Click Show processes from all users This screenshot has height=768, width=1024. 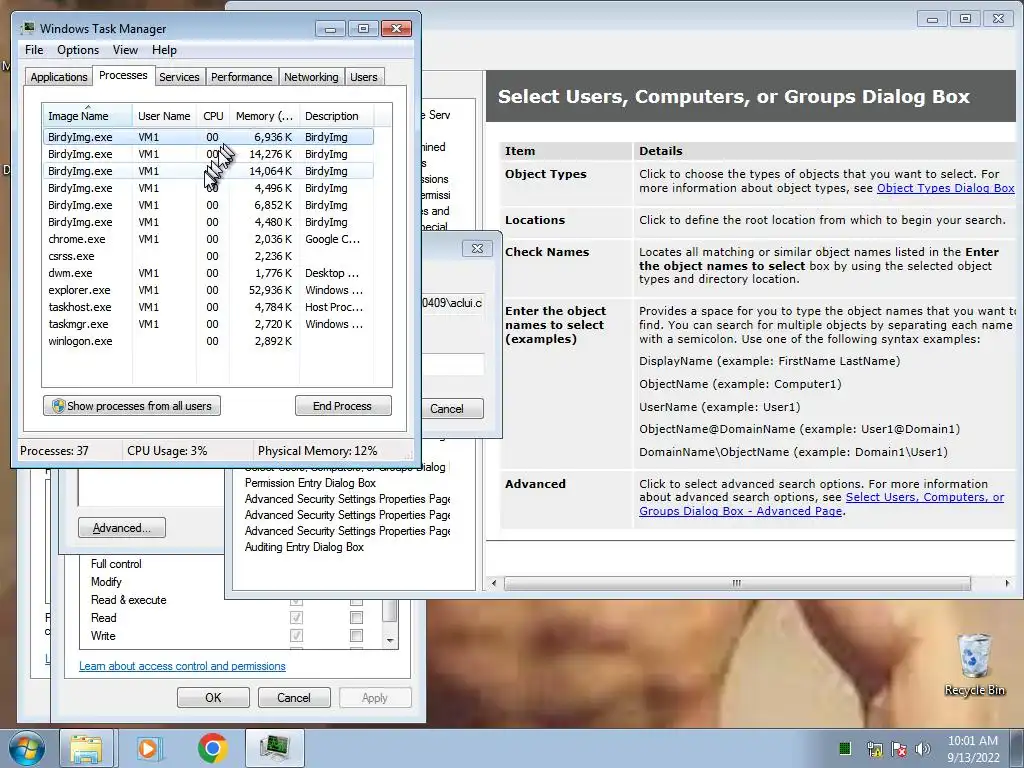coord(132,406)
